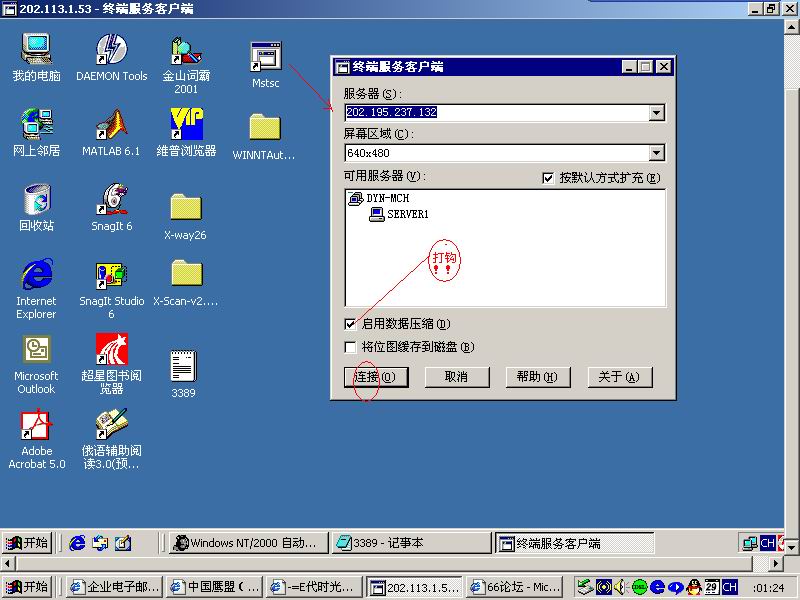
Task: Enable 将位图缓存到磁盘 checkbox
Action: (x=350, y=347)
